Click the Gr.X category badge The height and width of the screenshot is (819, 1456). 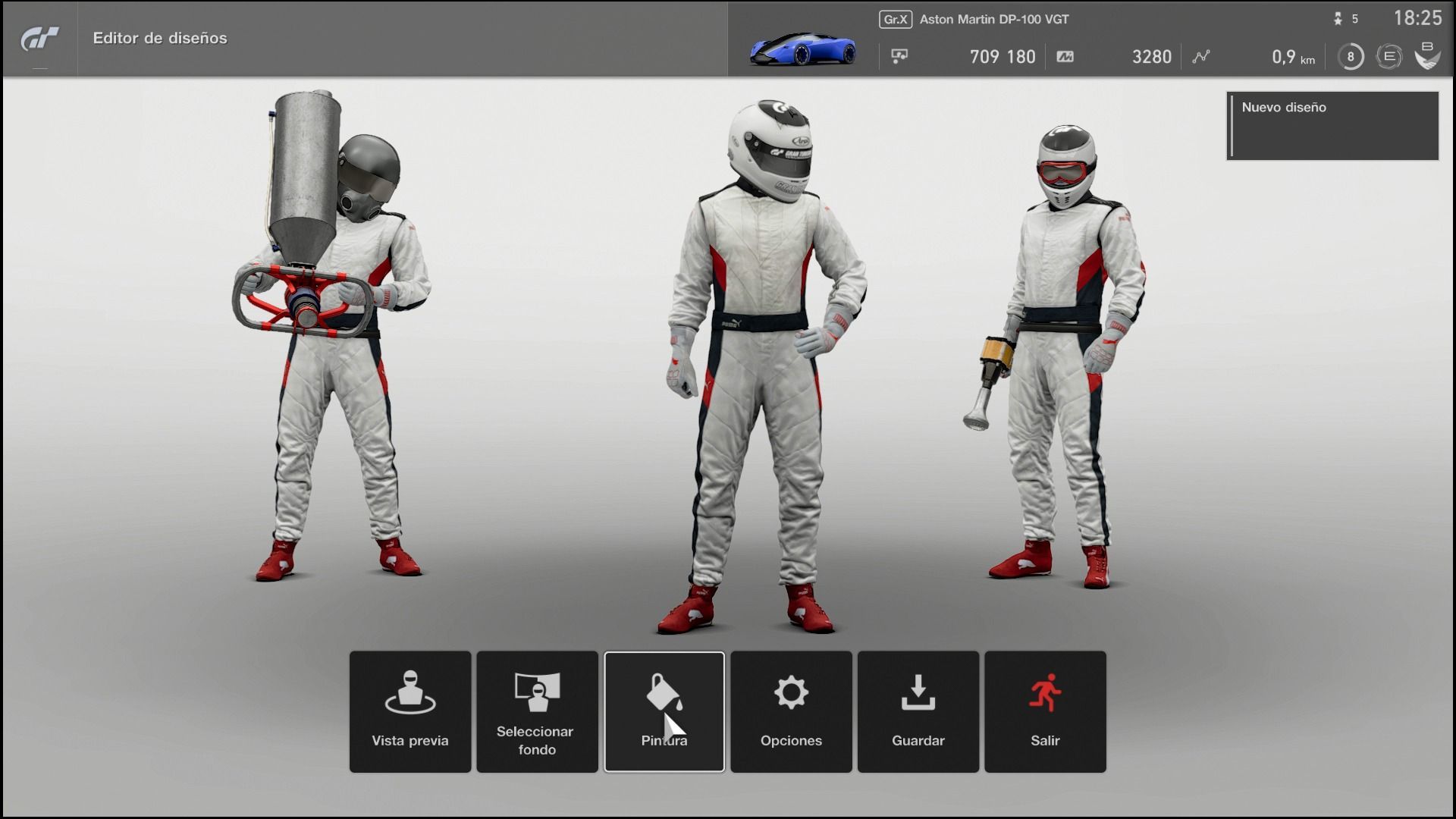[895, 20]
